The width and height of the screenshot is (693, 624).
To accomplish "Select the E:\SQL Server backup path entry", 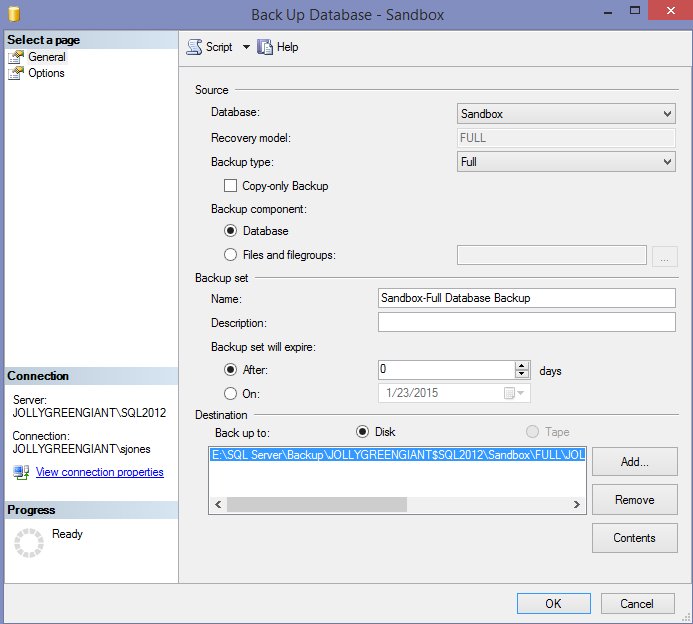I will tap(397, 455).
